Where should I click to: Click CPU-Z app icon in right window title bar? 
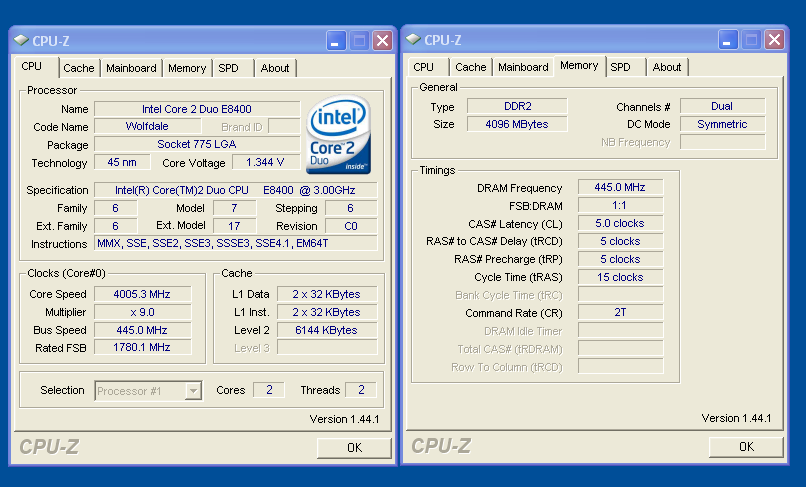pos(413,39)
